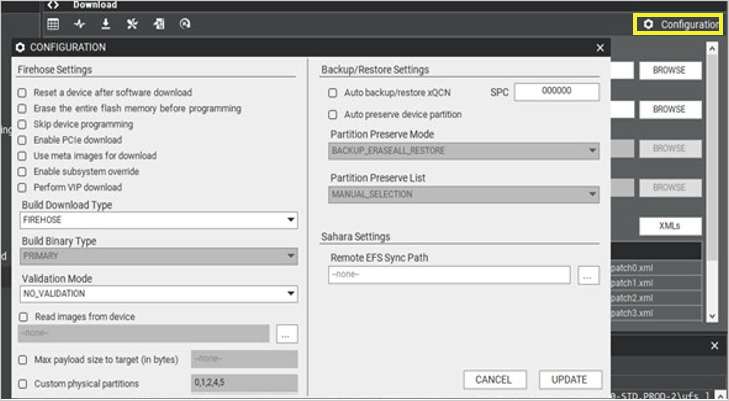This screenshot has height=401, width=729.
Task: Toggle Read images from device checkbox
Action: coord(23,317)
